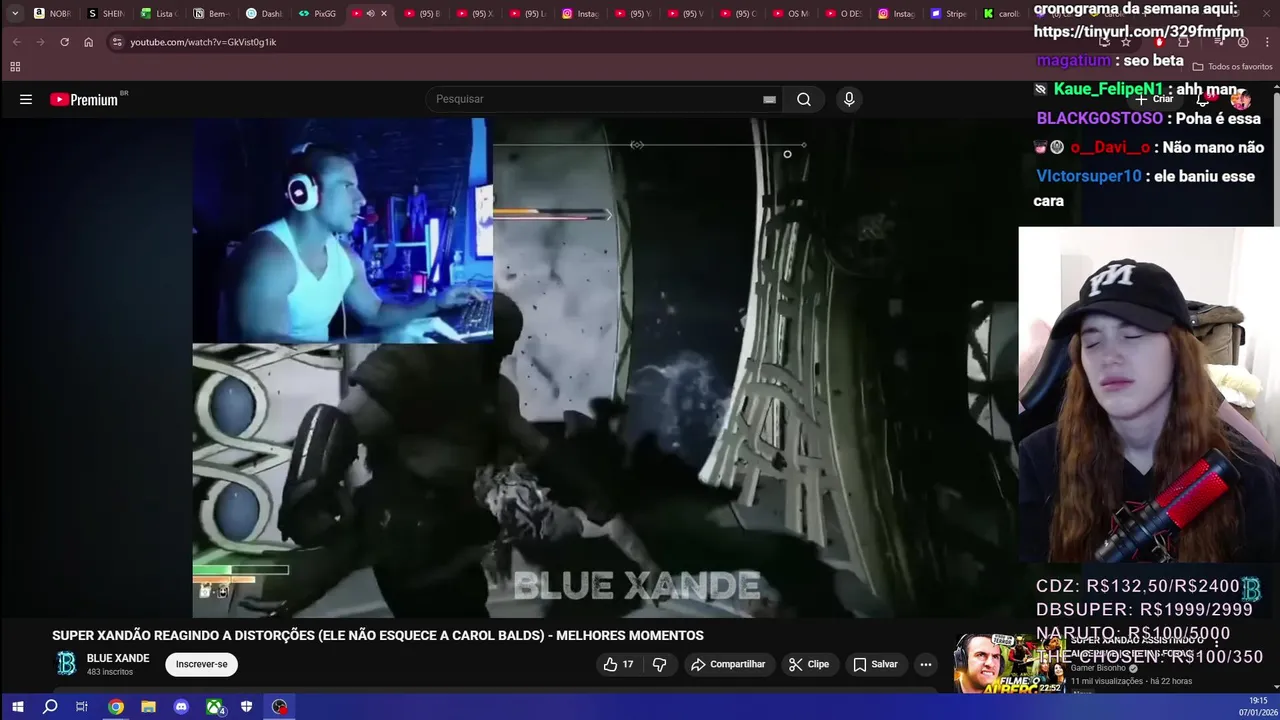The width and height of the screenshot is (1280, 720).
Task: Open Task View in the taskbar
Action: 82,707
